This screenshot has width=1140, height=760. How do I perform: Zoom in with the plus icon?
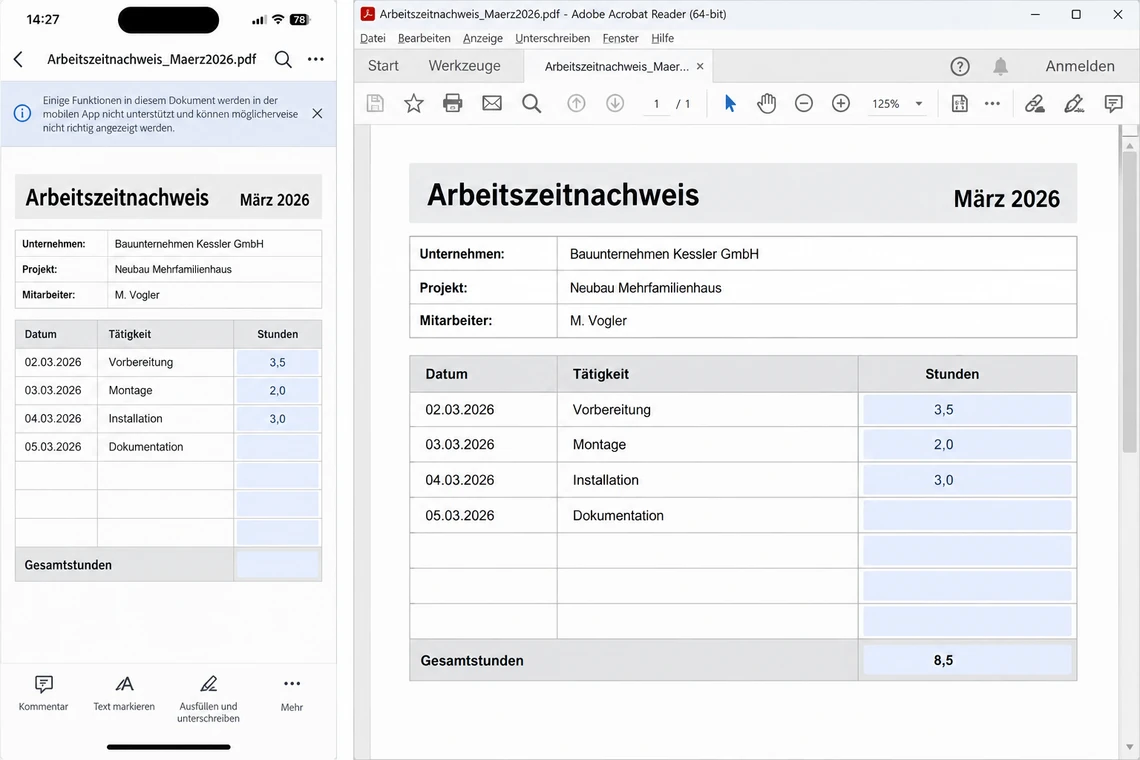pyautogui.click(x=840, y=103)
